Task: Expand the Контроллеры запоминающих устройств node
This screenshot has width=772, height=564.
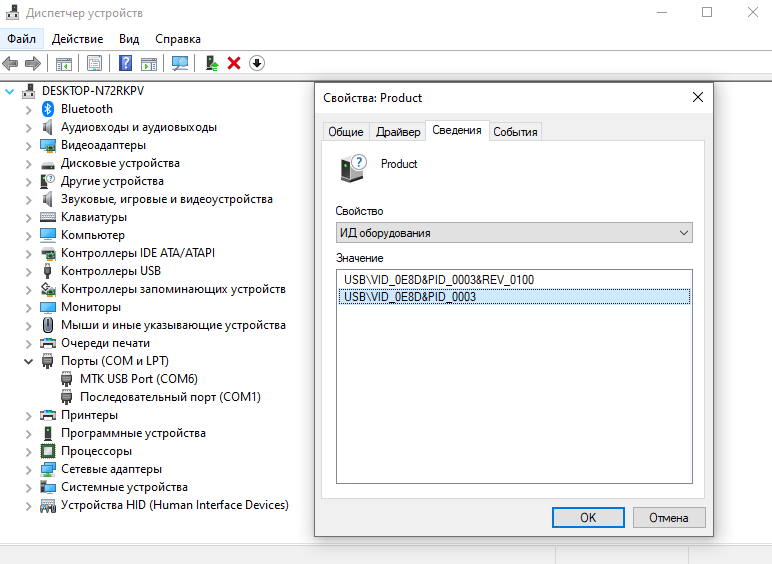Action: (x=29, y=290)
